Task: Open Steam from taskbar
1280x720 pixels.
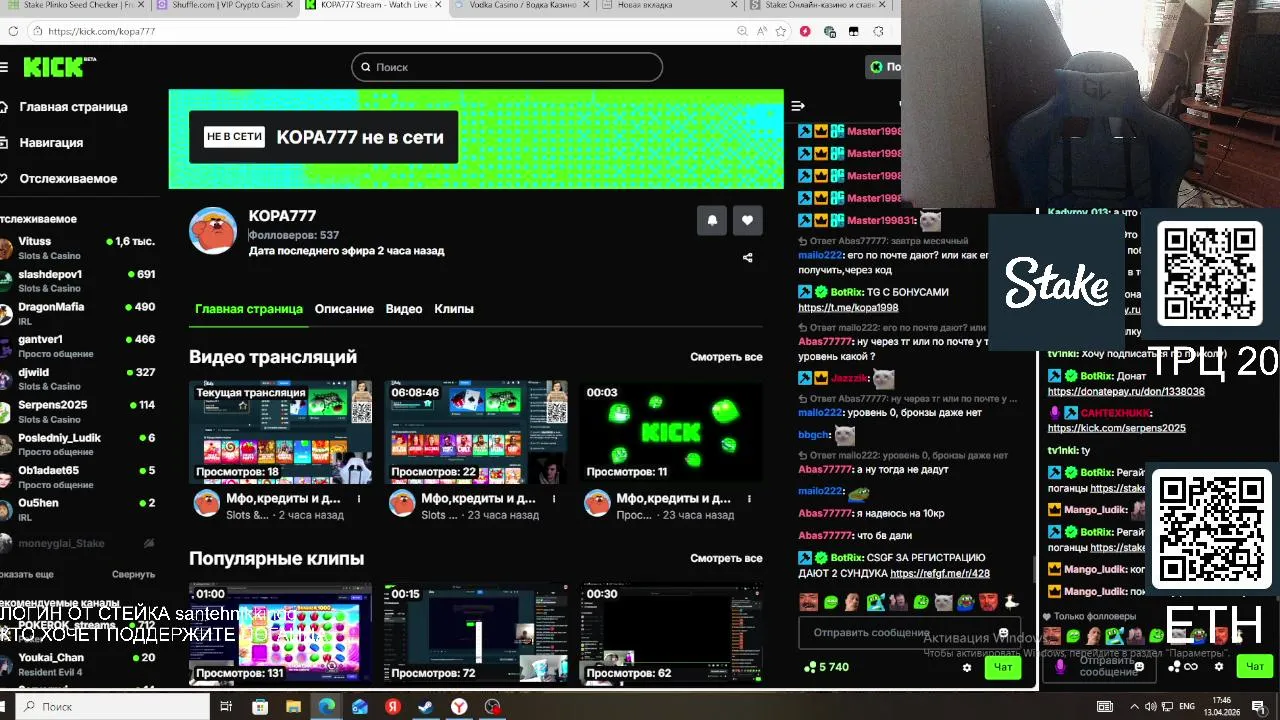Action: click(425, 707)
